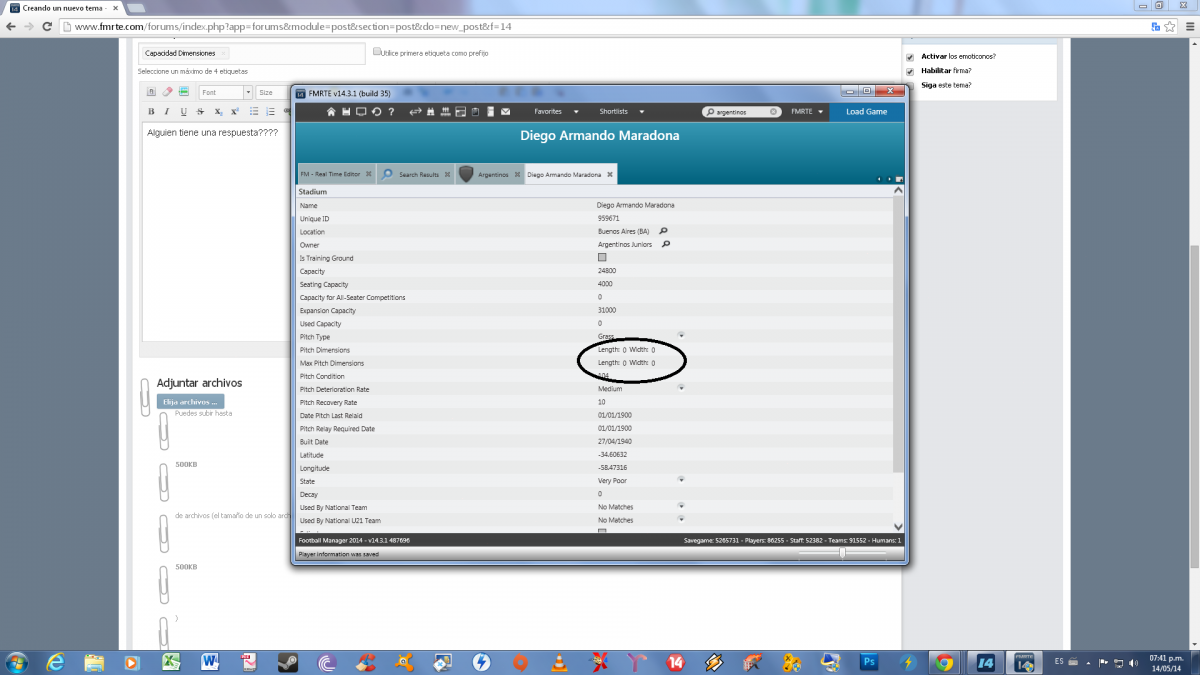
Task: Click the Load Game button
Action: (866, 112)
